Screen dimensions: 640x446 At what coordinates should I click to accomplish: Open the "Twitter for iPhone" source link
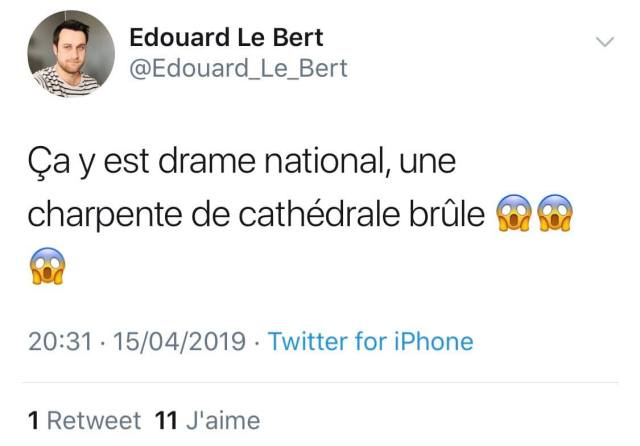tap(371, 342)
